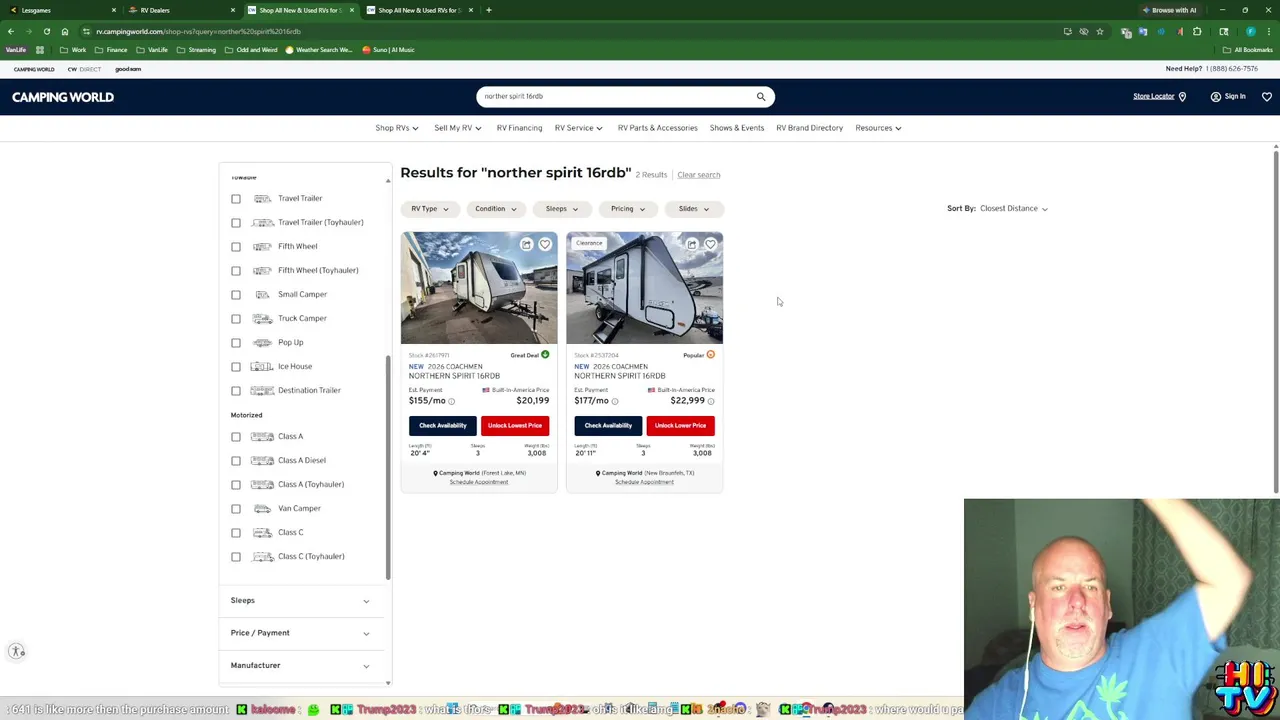Screen dimensions: 1280x720
Task: Open the Weather Search bookmark
Action: [x=320, y=50]
